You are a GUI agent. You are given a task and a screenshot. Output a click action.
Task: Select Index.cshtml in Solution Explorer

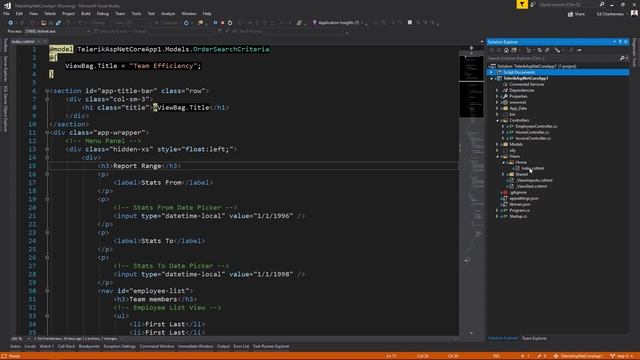click(532, 168)
